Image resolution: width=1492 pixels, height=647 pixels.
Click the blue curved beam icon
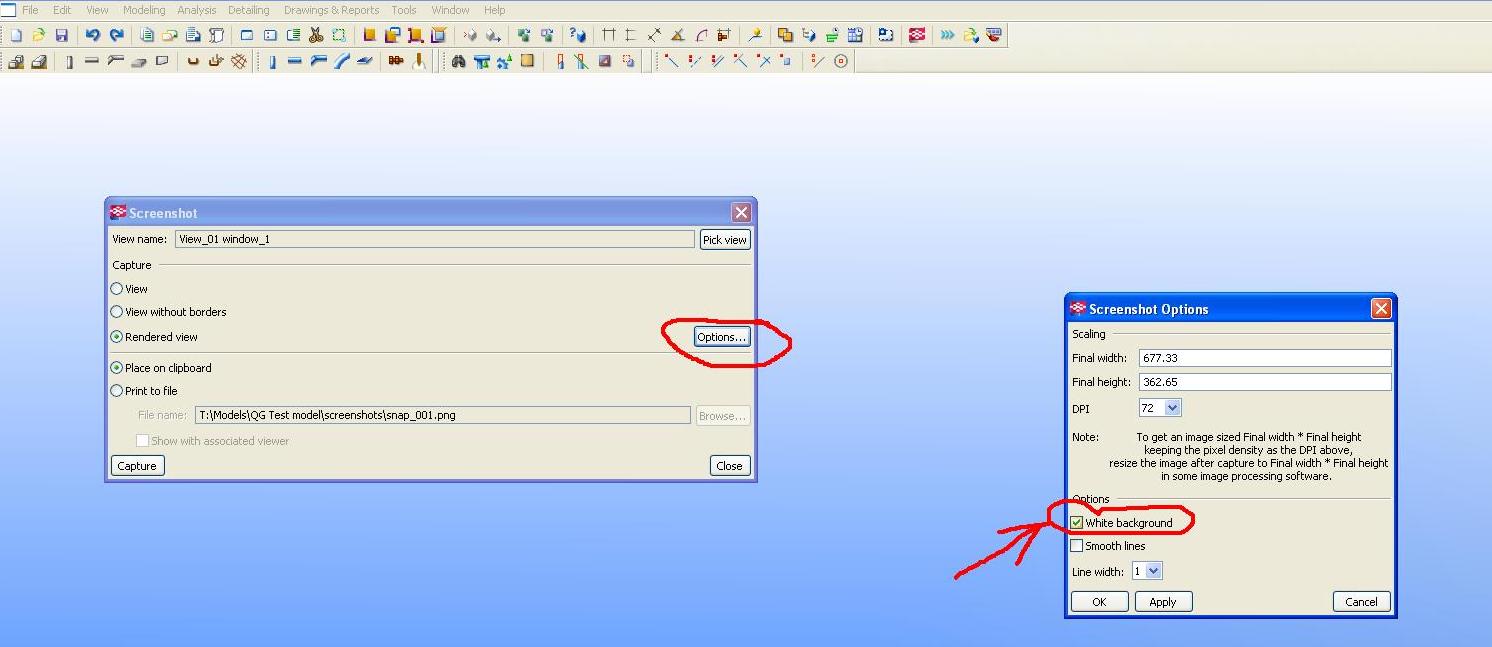click(342, 61)
